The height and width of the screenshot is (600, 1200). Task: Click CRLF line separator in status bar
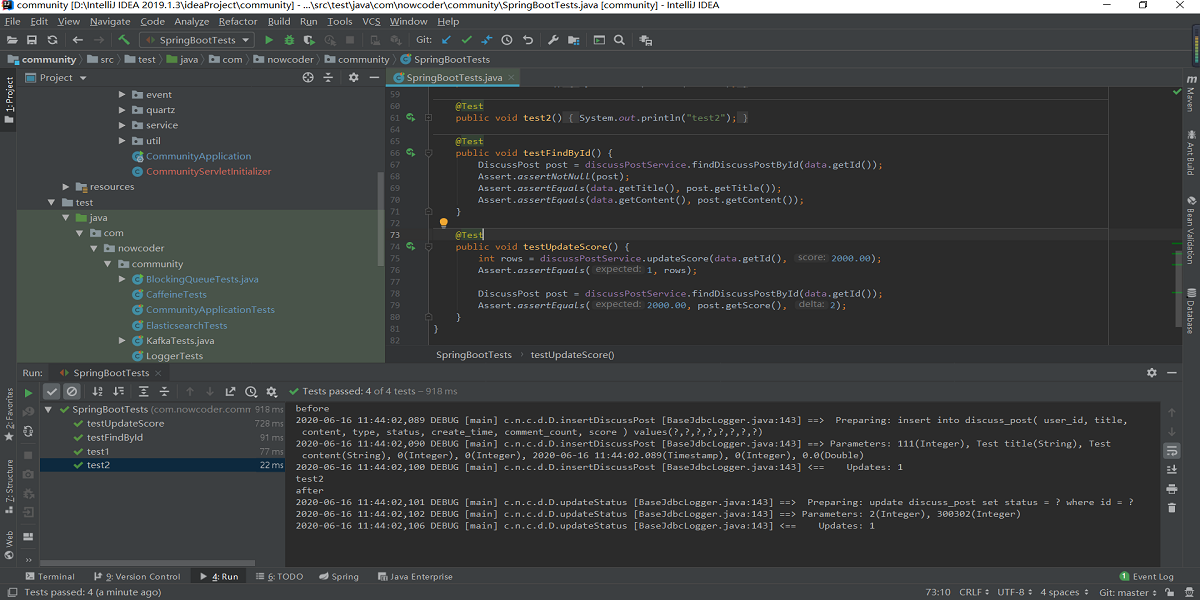click(973, 592)
